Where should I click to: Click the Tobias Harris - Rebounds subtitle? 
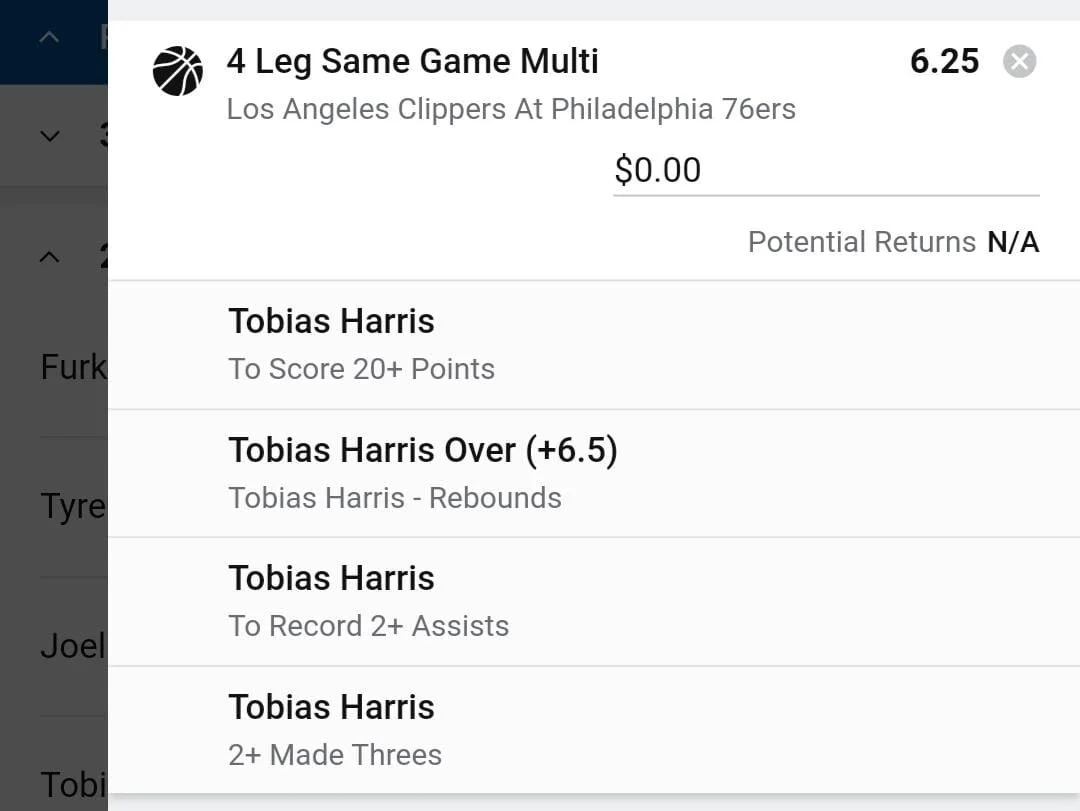pyautogui.click(x=394, y=498)
